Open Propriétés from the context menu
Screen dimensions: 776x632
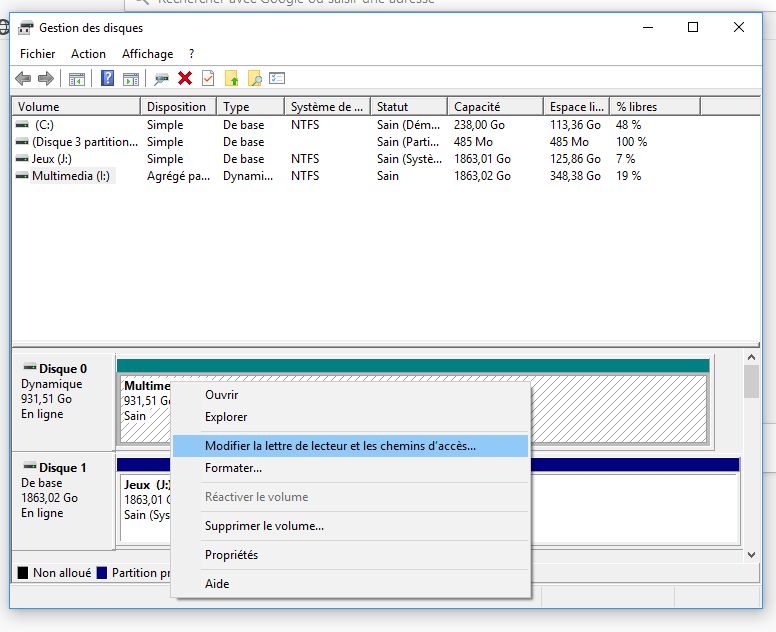231,555
